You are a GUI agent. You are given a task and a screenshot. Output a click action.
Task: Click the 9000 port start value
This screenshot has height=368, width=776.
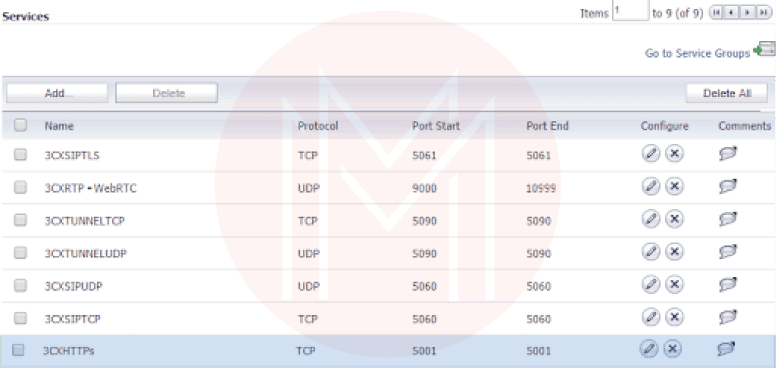coord(425,188)
